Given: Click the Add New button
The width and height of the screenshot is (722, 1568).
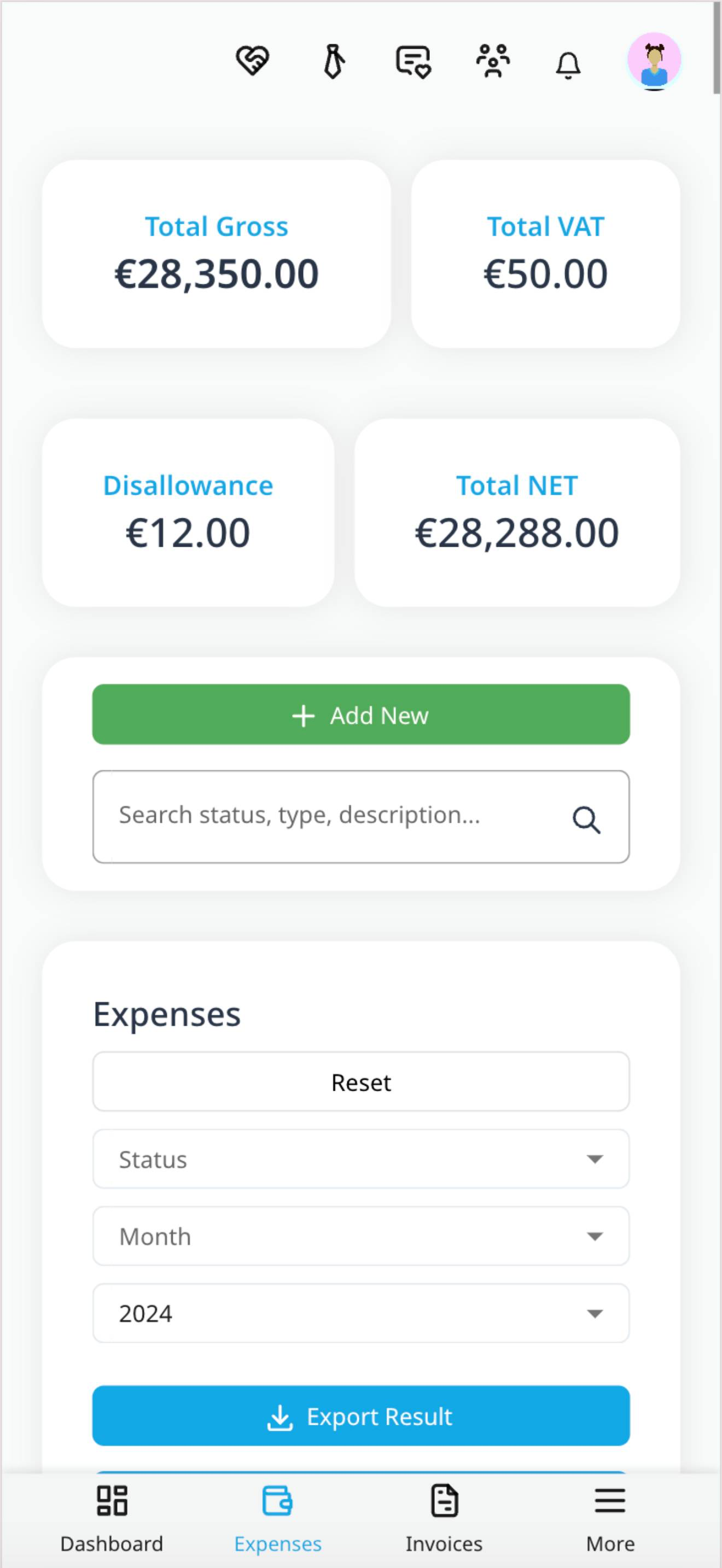Looking at the screenshot, I should coord(361,715).
